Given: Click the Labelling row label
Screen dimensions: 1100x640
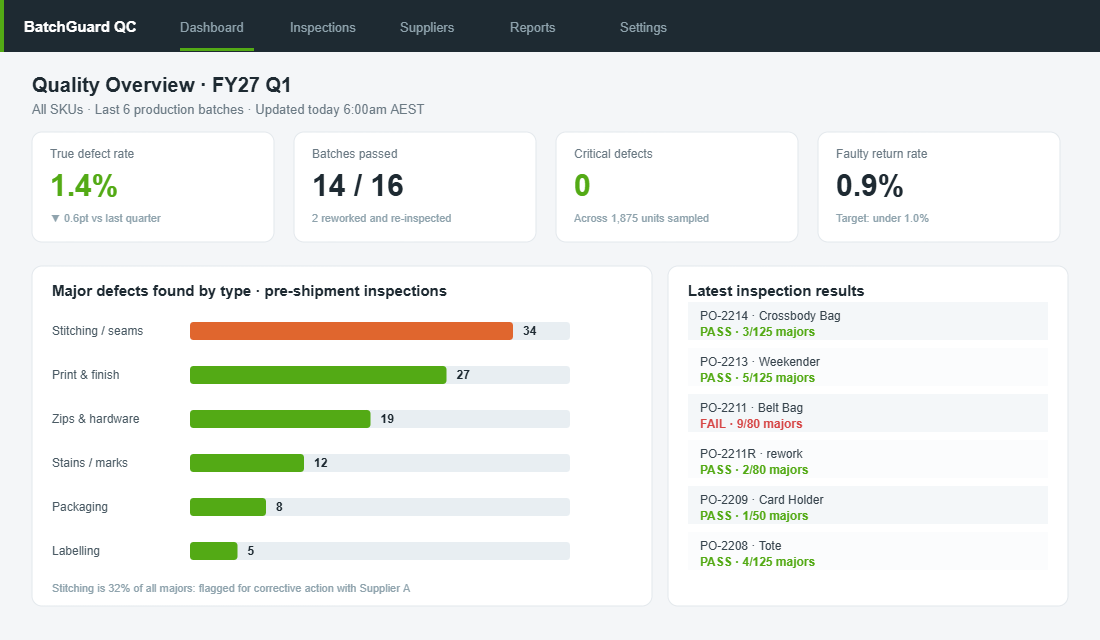Looking at the screenshot, I should [76, 551].
